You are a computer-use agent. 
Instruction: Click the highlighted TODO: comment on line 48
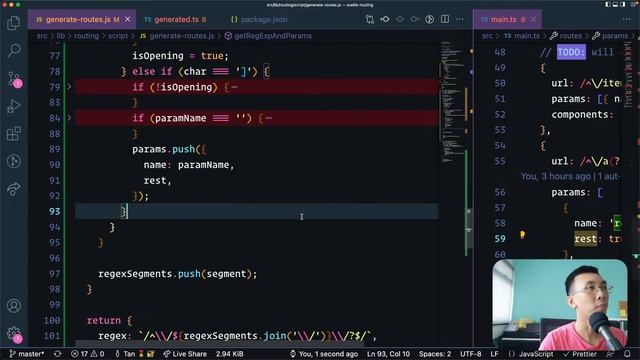[571, 52]
